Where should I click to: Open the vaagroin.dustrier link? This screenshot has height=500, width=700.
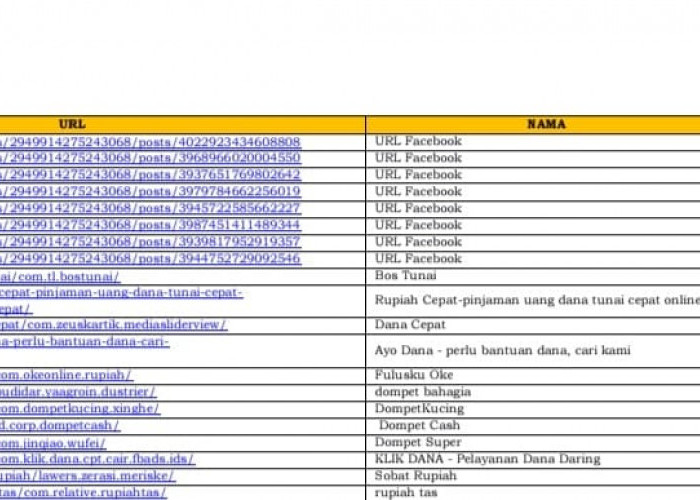point(78,392)
